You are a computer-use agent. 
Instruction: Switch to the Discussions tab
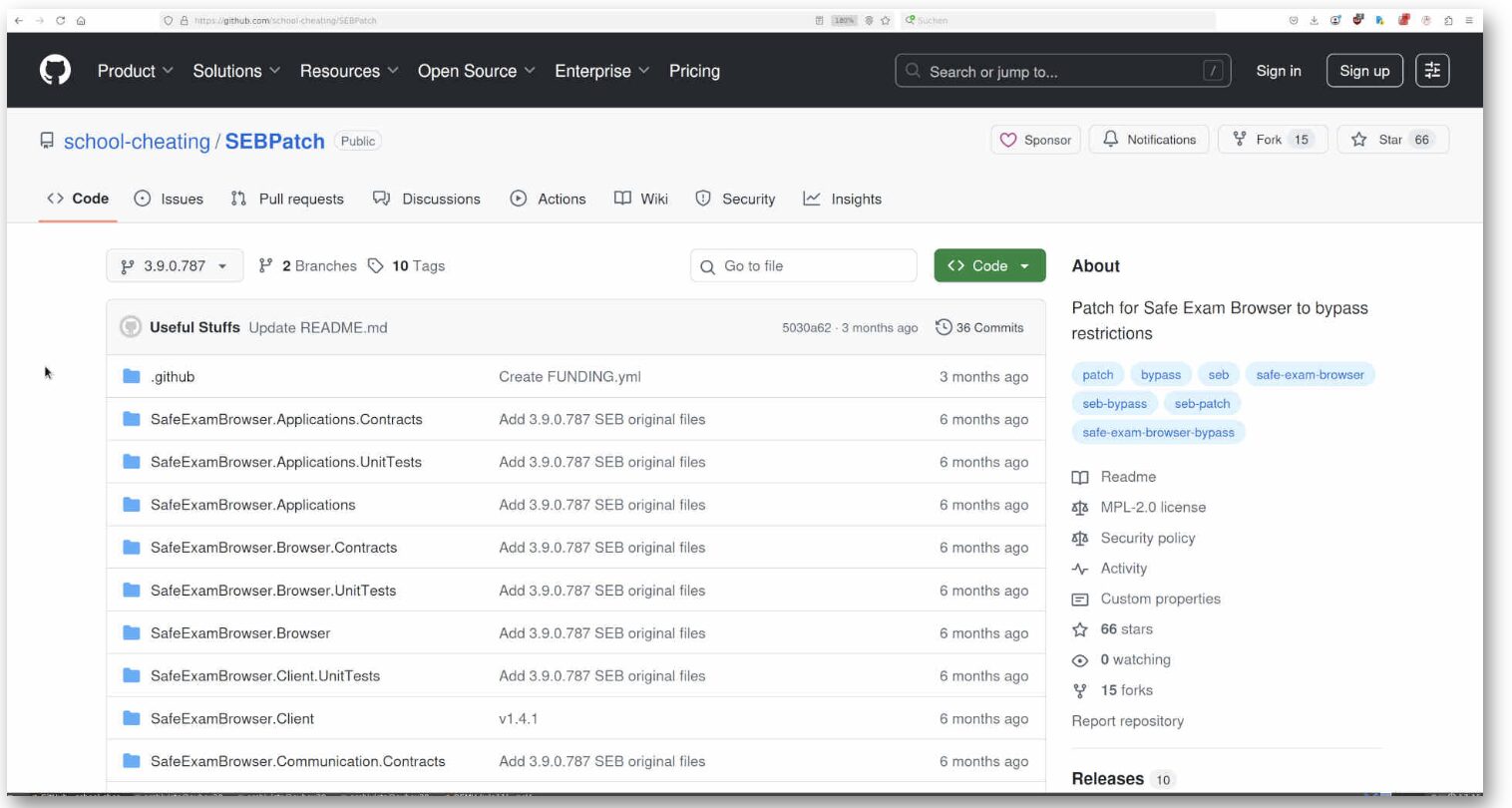pyautogui.click(x=427, y=199)
